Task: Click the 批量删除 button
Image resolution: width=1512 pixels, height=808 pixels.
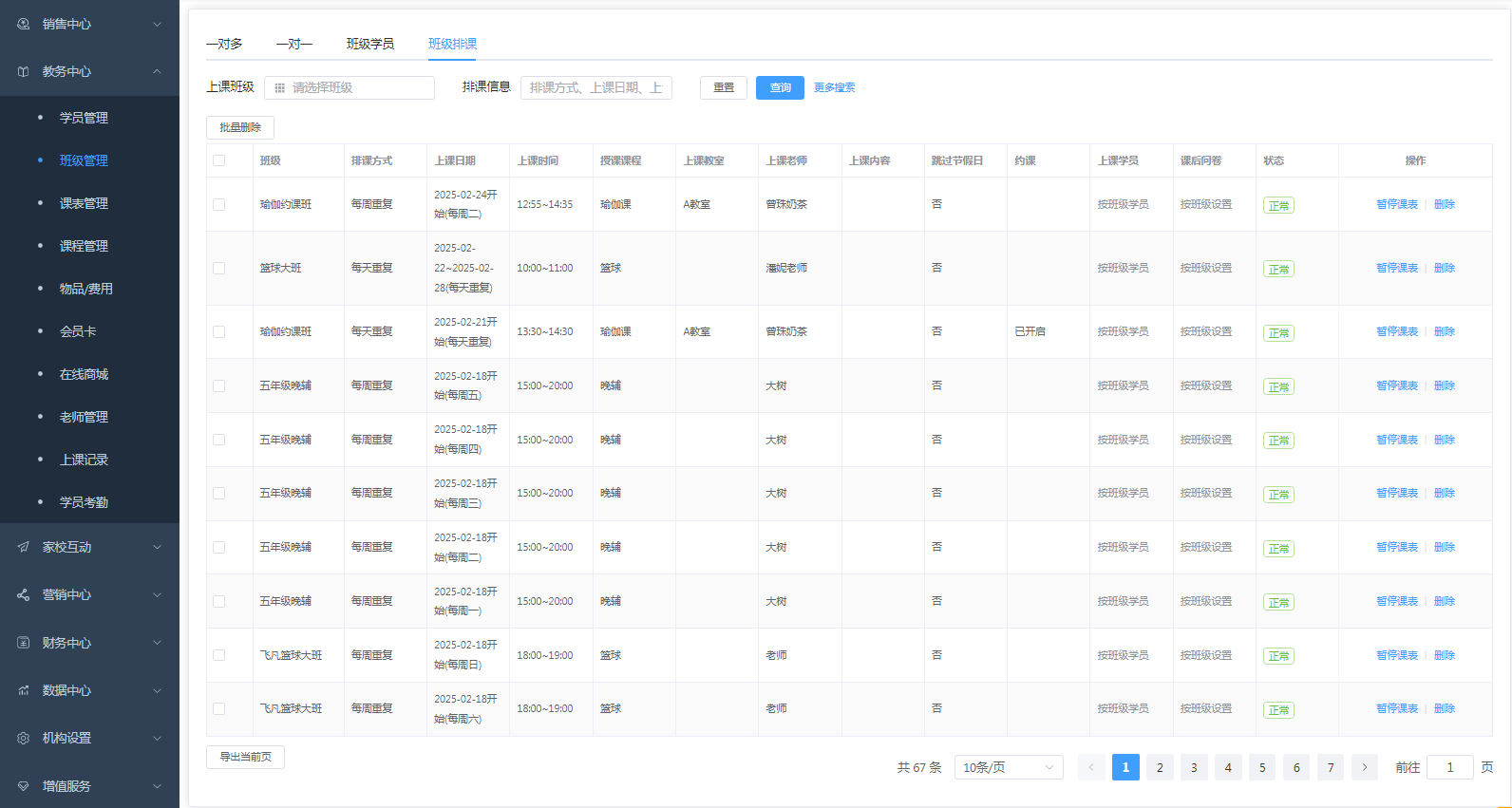Action: (x=240, y=127)
